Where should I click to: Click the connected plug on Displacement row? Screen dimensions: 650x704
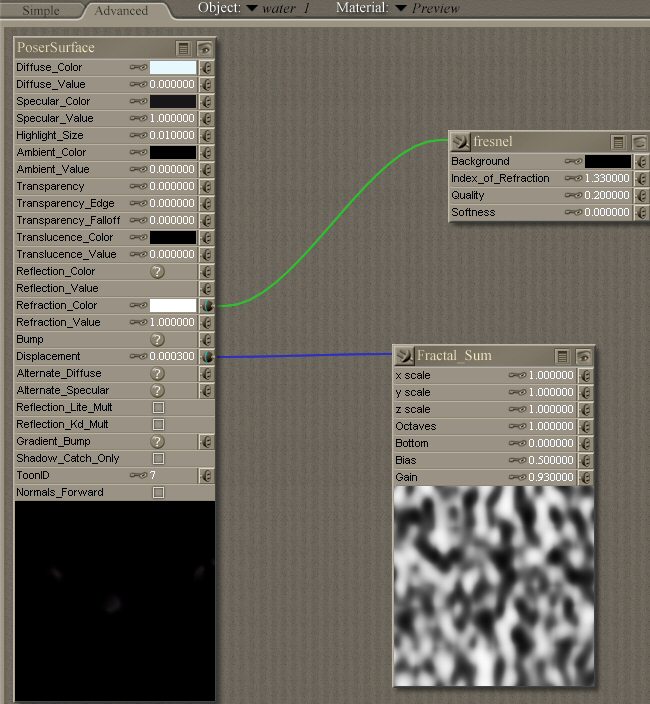coord(207,356)
